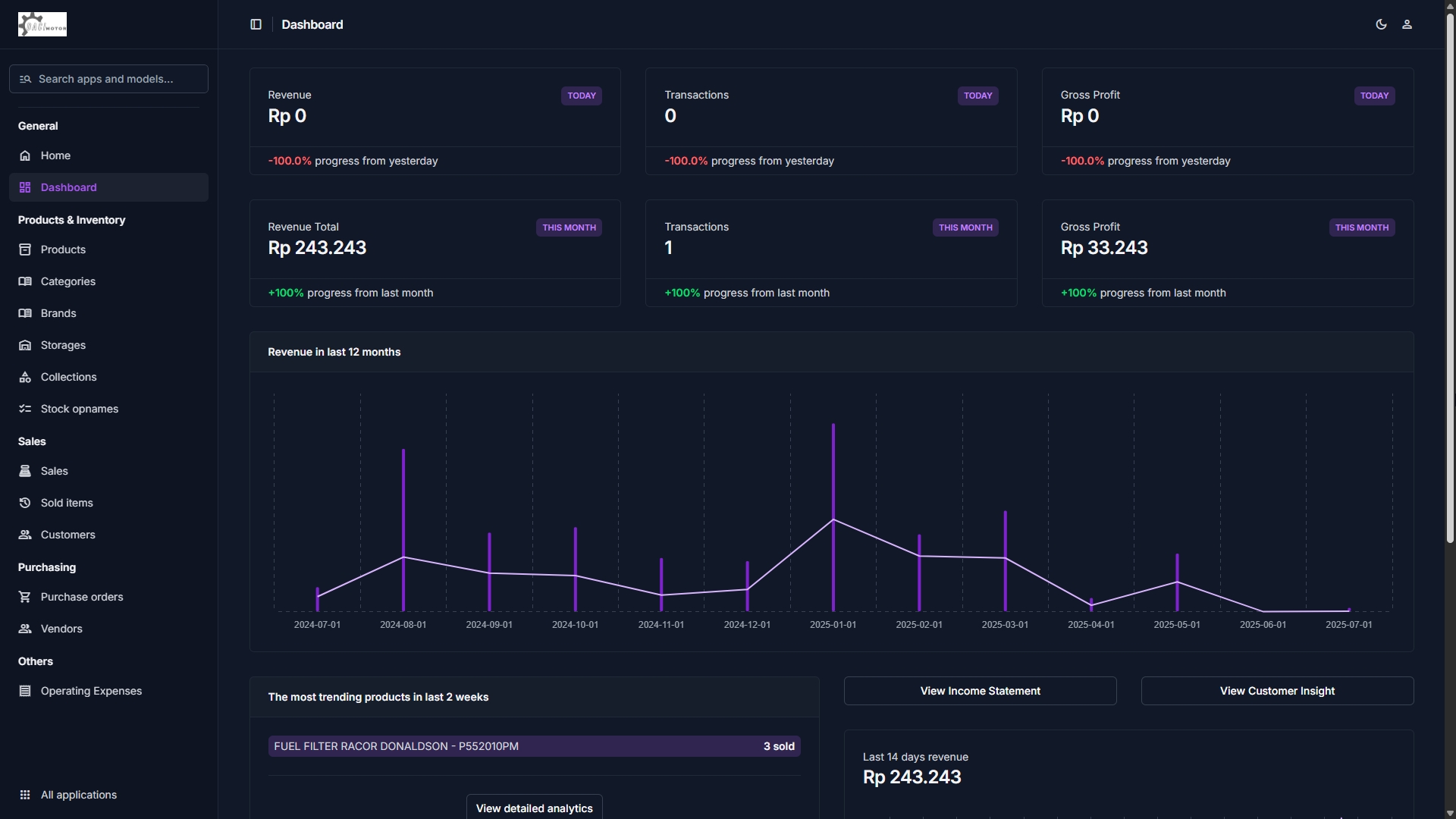Click View Income Statement button
1456x819 pixels.
pos(980,691)
